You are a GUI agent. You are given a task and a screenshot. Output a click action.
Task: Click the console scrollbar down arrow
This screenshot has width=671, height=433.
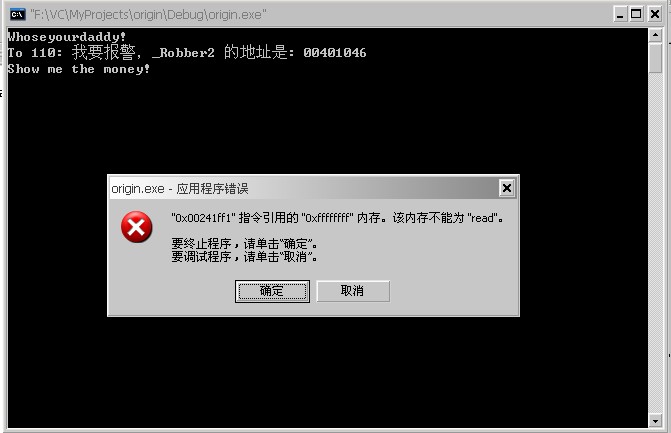[655, 421]
